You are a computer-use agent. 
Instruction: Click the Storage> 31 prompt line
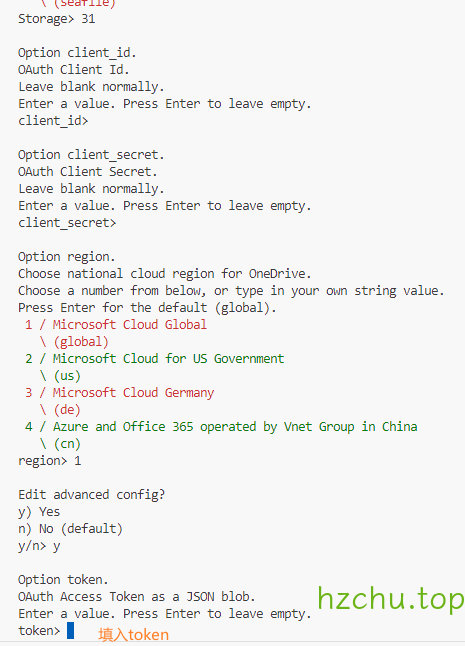tap(57, 19)
